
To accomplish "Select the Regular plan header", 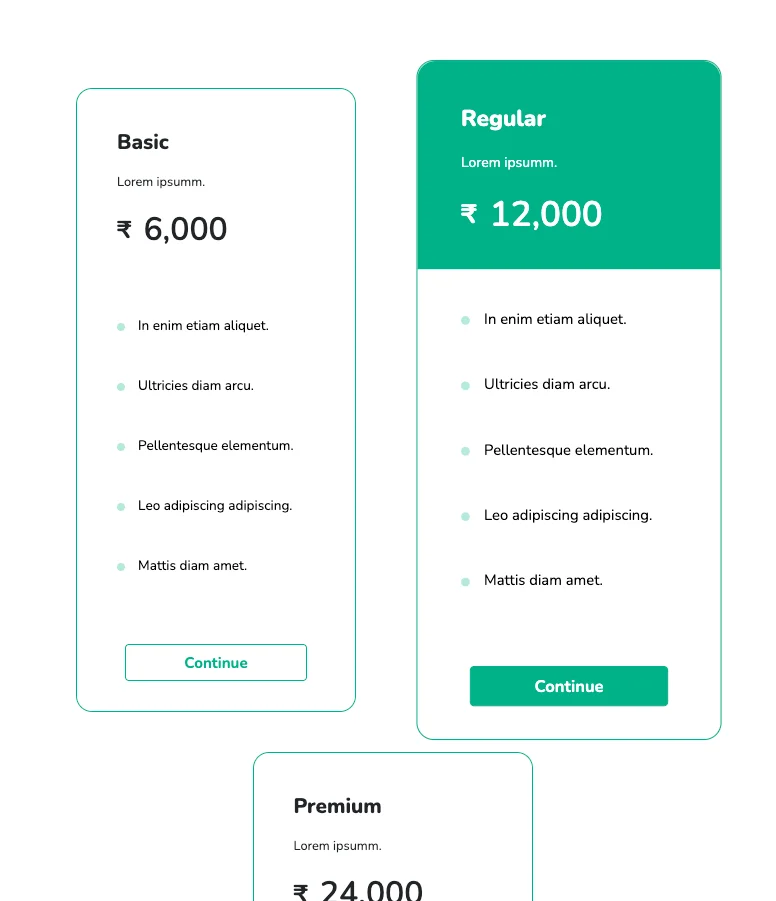I will point(503,118).
